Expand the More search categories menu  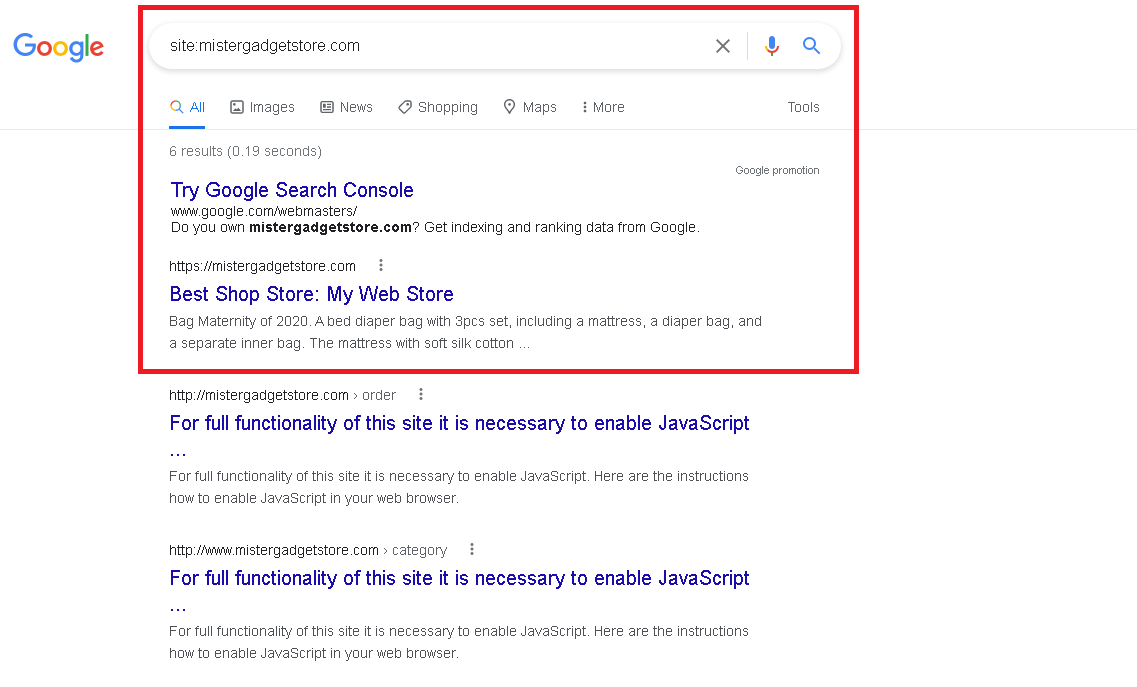tap(603, 107)
